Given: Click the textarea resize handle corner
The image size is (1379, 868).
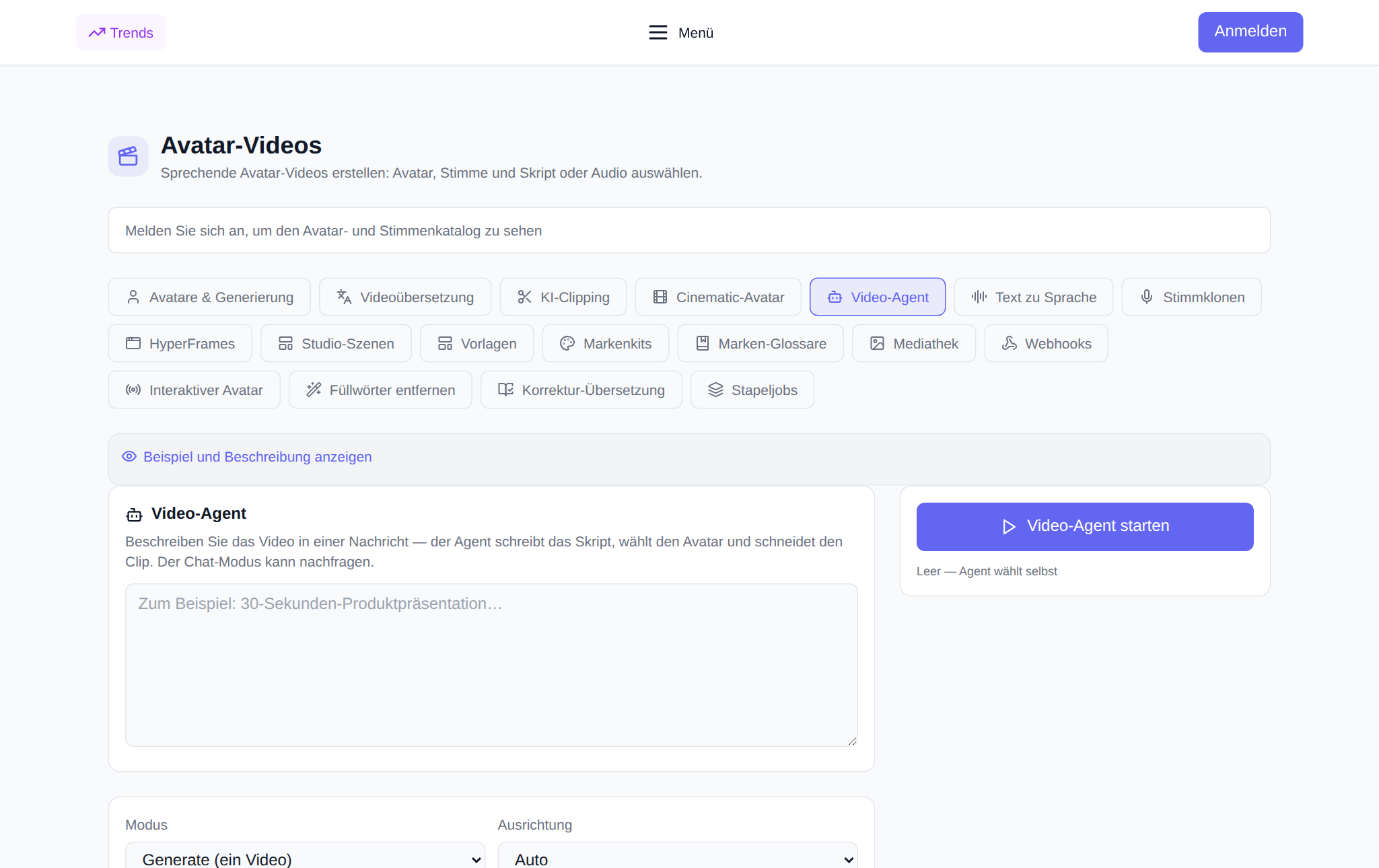Looking at the screenshot, I should [x=852, y=741].
